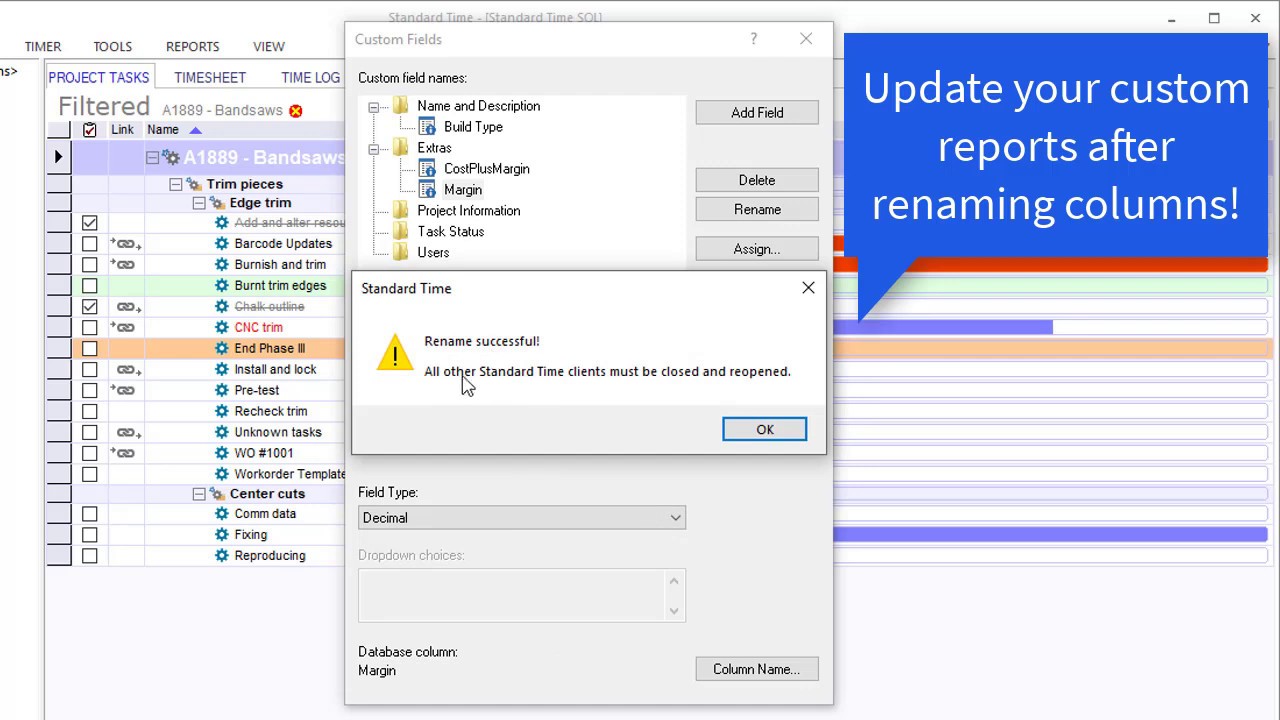Close the Standard Time message dialog
The height and width of the screenshot is (720, 1280).
point(808,288)
